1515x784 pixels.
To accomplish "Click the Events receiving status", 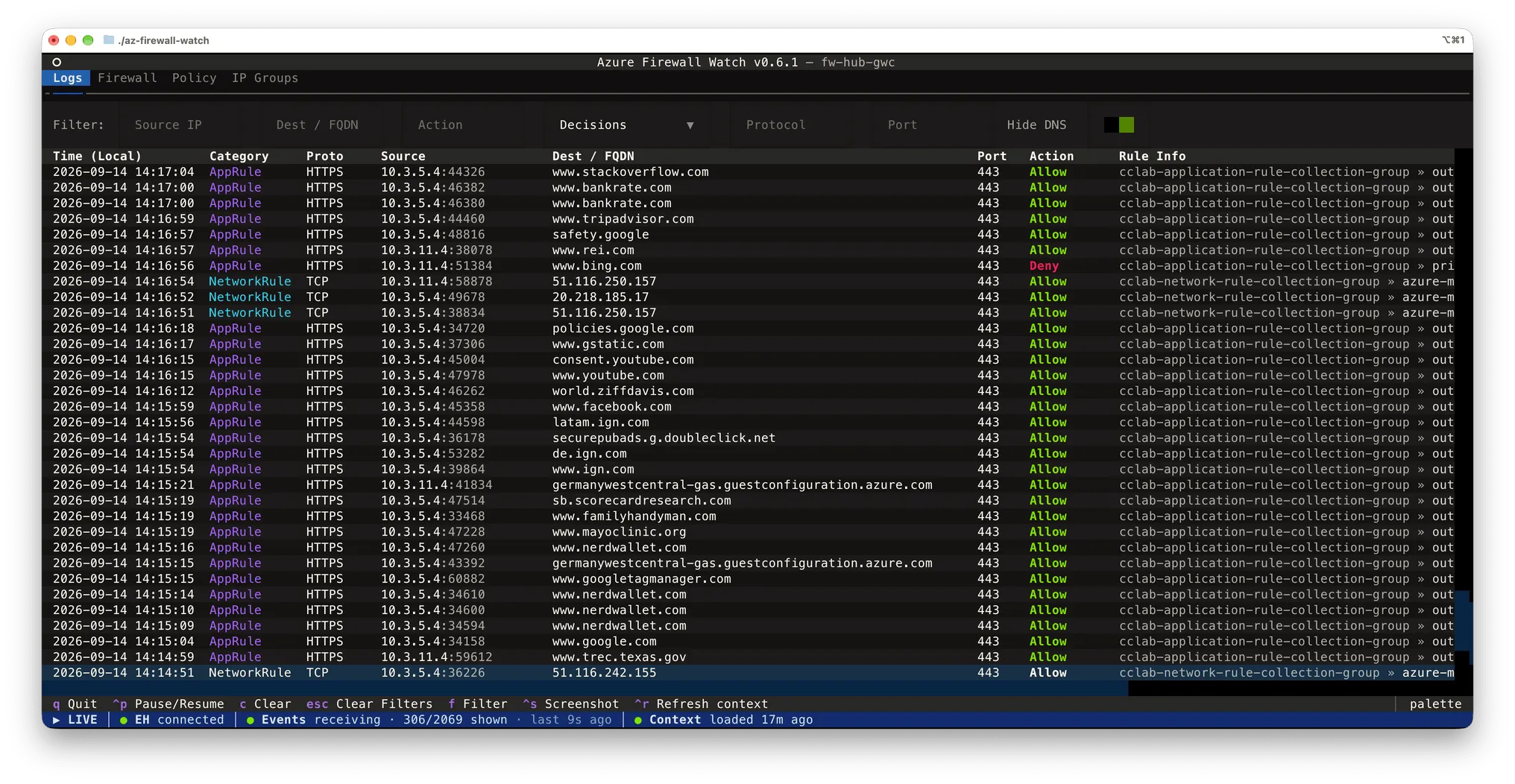I will pos(429,719).
